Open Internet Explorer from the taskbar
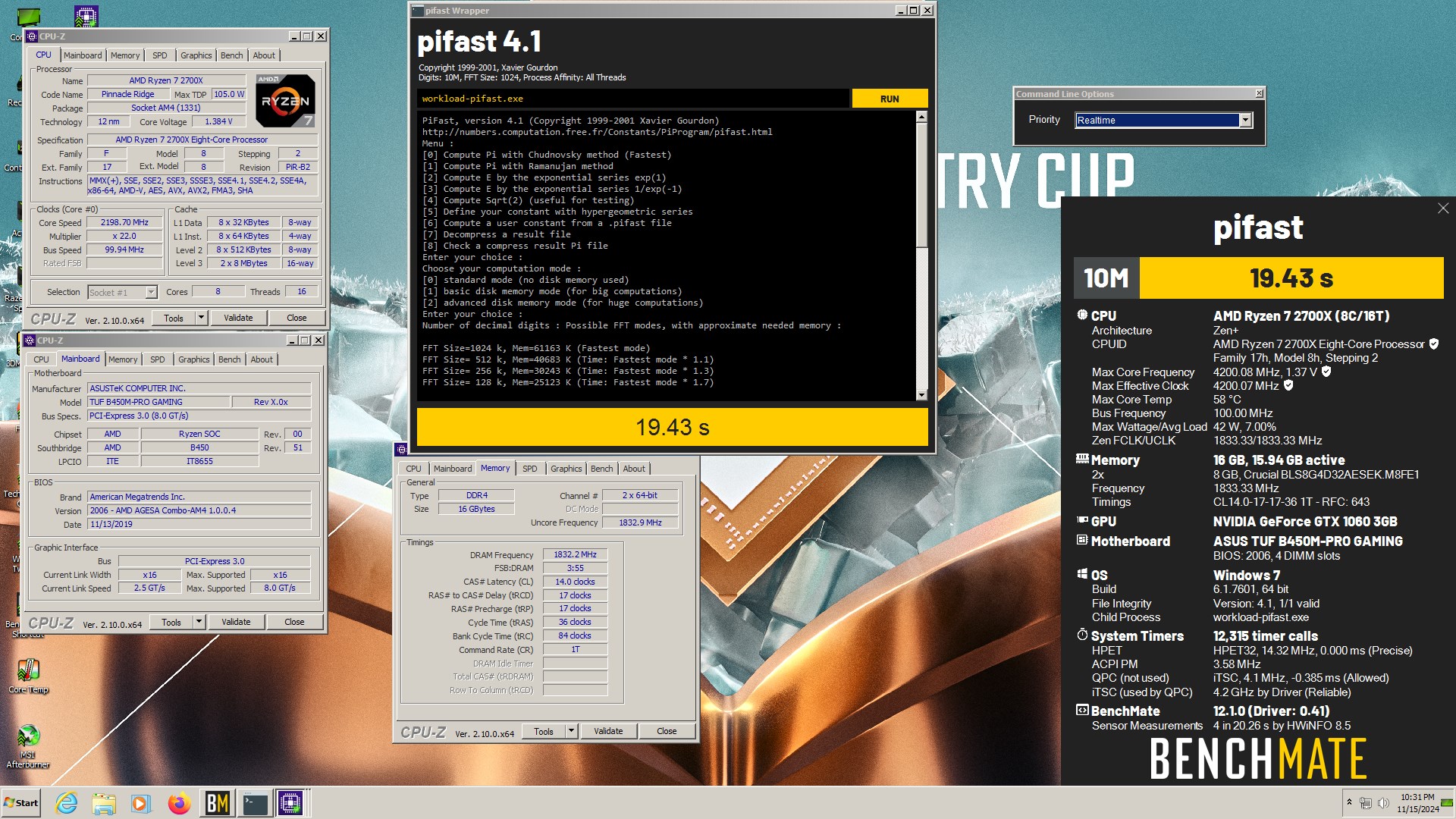 (67, 803)
